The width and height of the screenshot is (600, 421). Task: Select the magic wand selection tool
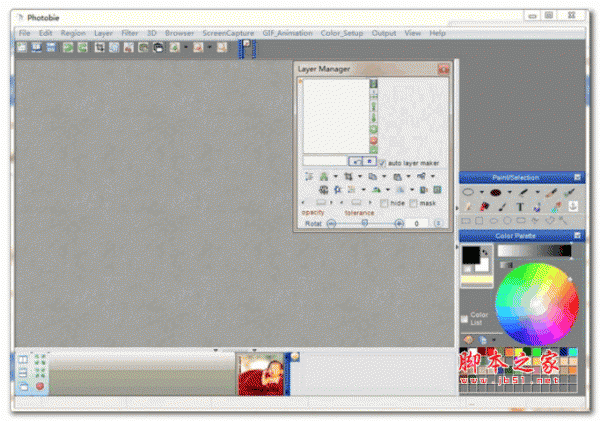[562, 220]
